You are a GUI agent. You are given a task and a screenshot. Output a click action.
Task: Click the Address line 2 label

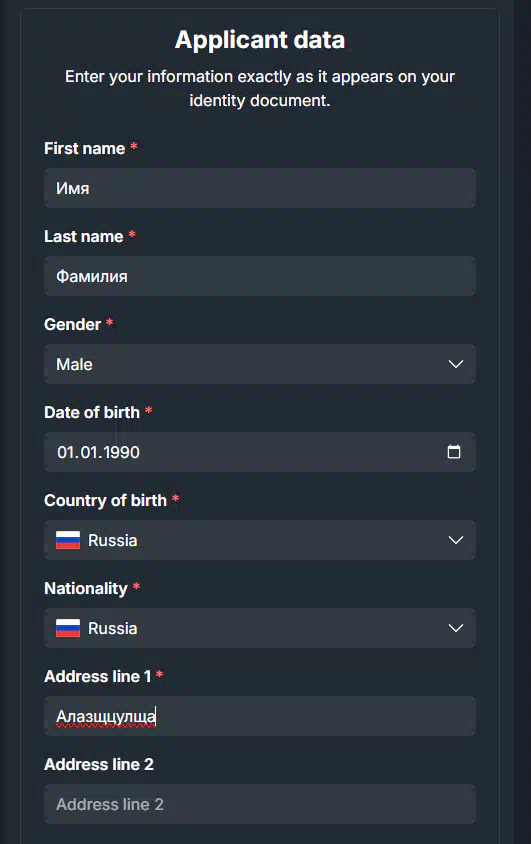pos(99,764)
